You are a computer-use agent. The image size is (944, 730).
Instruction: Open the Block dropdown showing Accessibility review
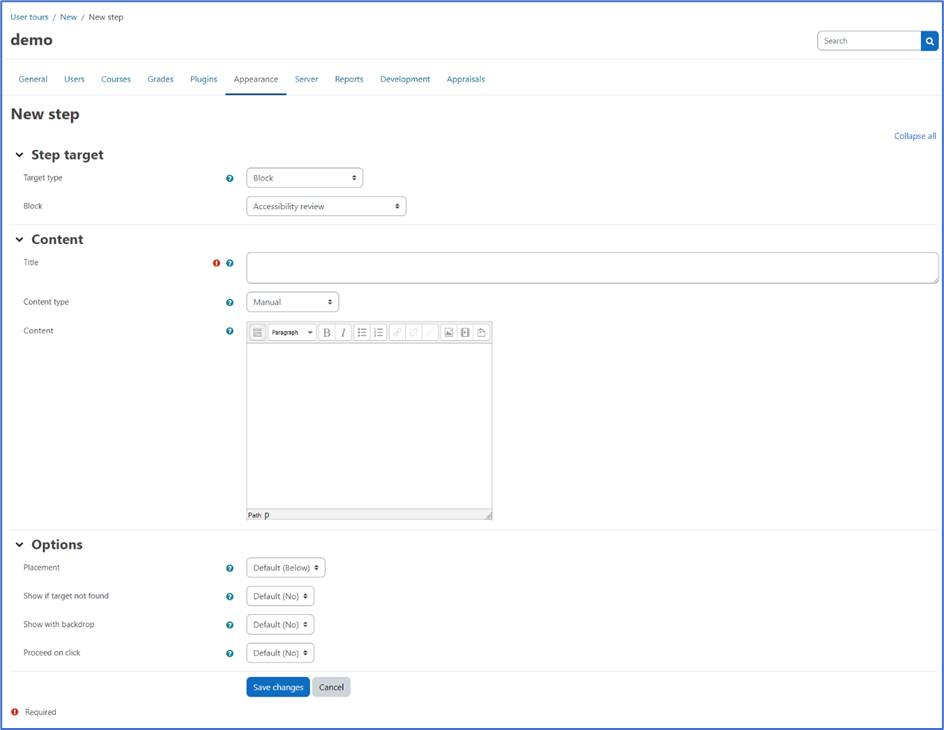tap(326, 206)
